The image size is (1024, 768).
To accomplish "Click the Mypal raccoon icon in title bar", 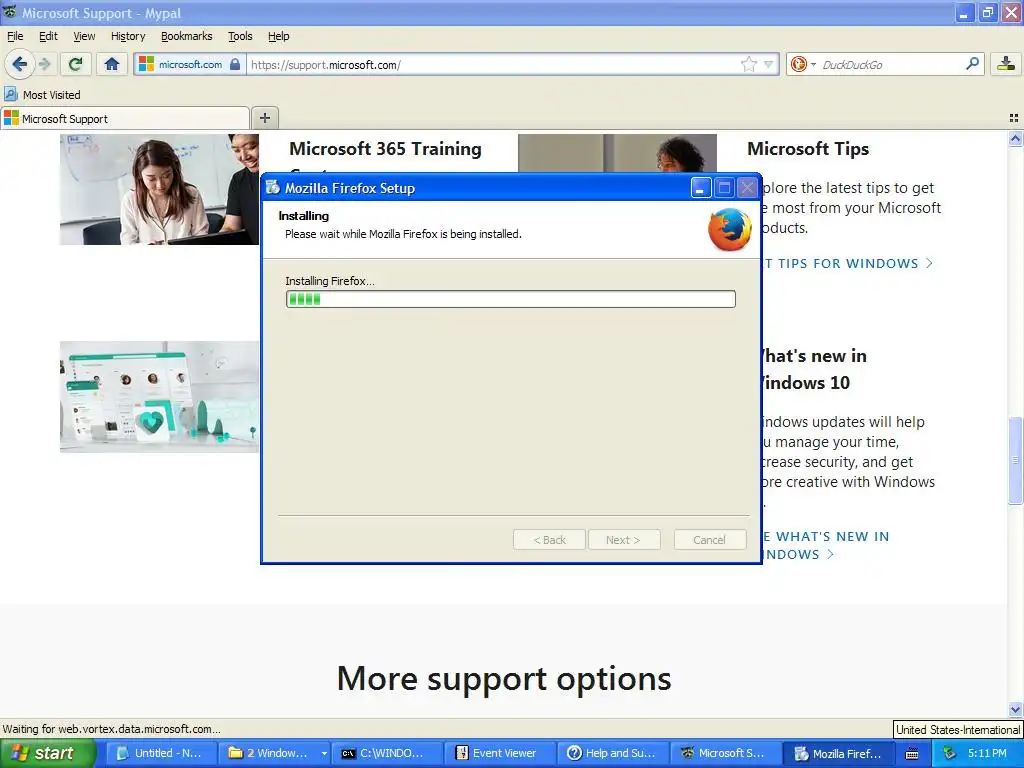I will click(x=10, y=12).
